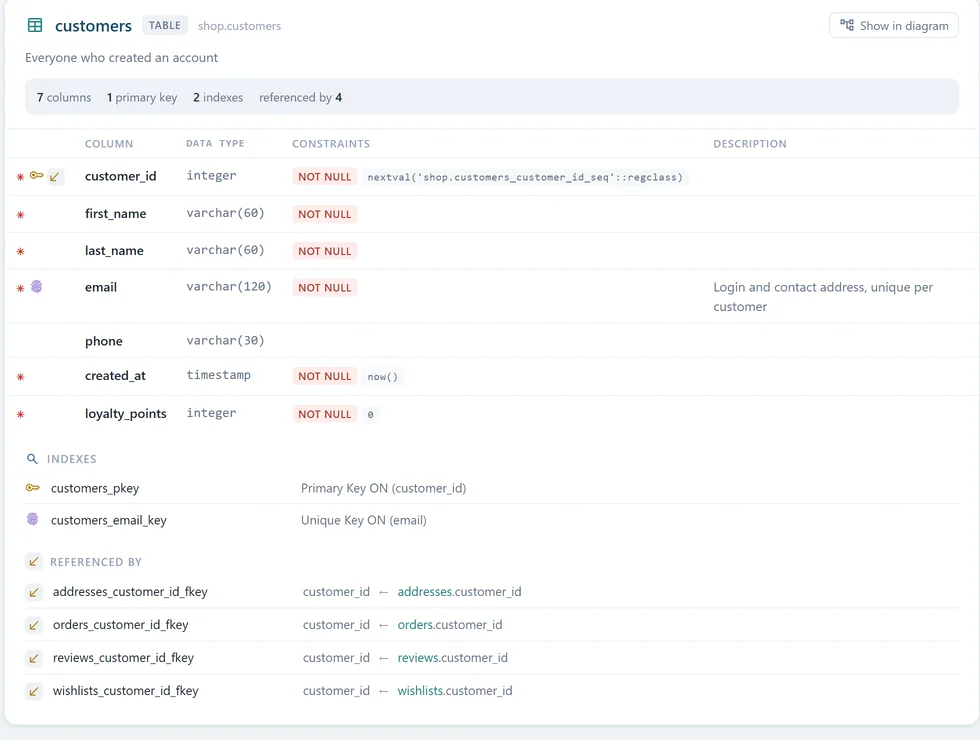The image size is (980, 740).
Task: Click the customers table grid icon
Action: click(x=35, y=26)
